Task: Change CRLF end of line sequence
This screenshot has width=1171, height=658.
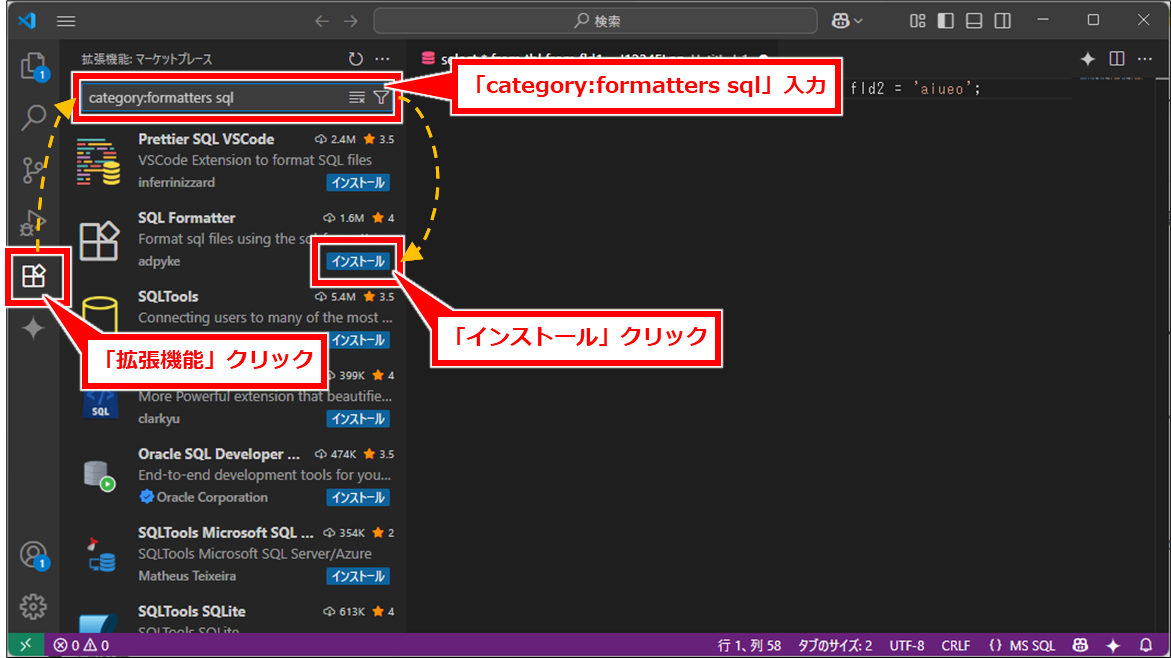Action: [956, 645]
